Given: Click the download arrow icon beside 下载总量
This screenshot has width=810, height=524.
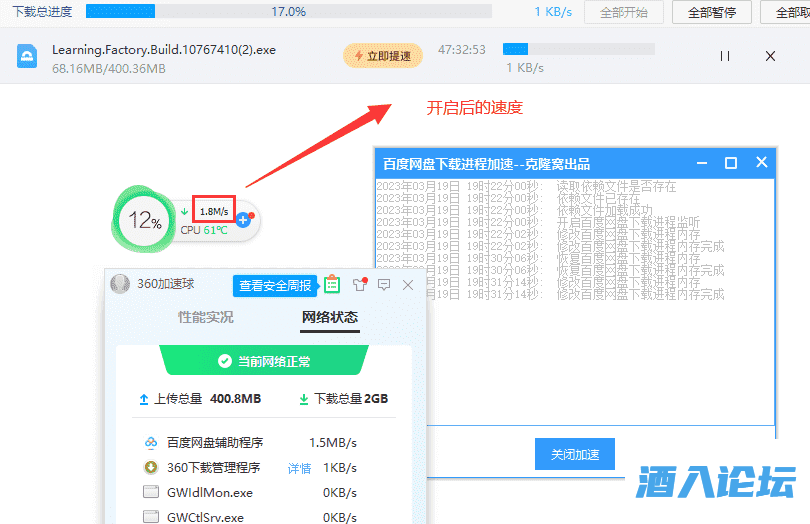Looking at the screenshot, I should coord(304,399).
